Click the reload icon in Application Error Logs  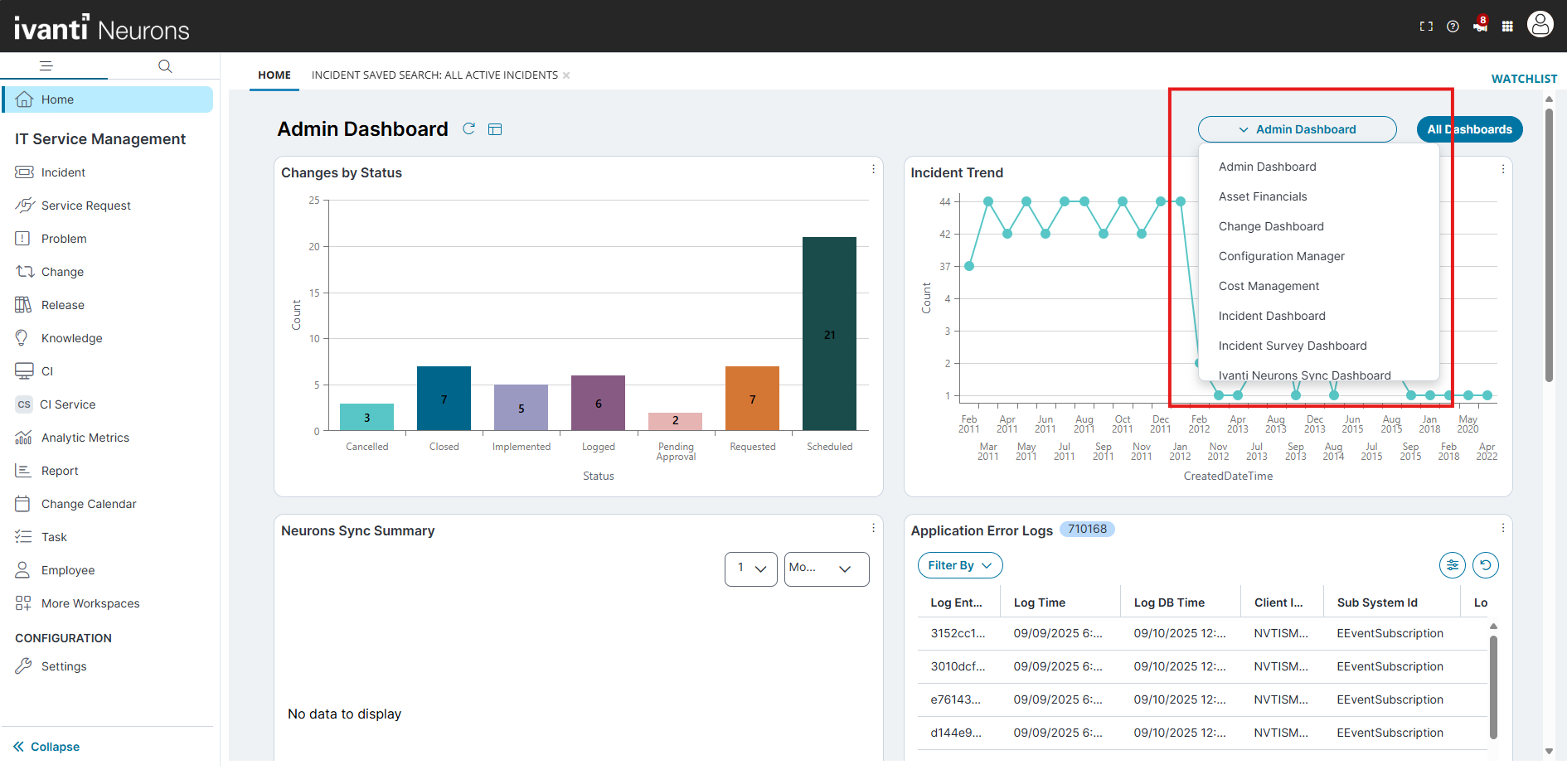click(x=1485, y=565)
